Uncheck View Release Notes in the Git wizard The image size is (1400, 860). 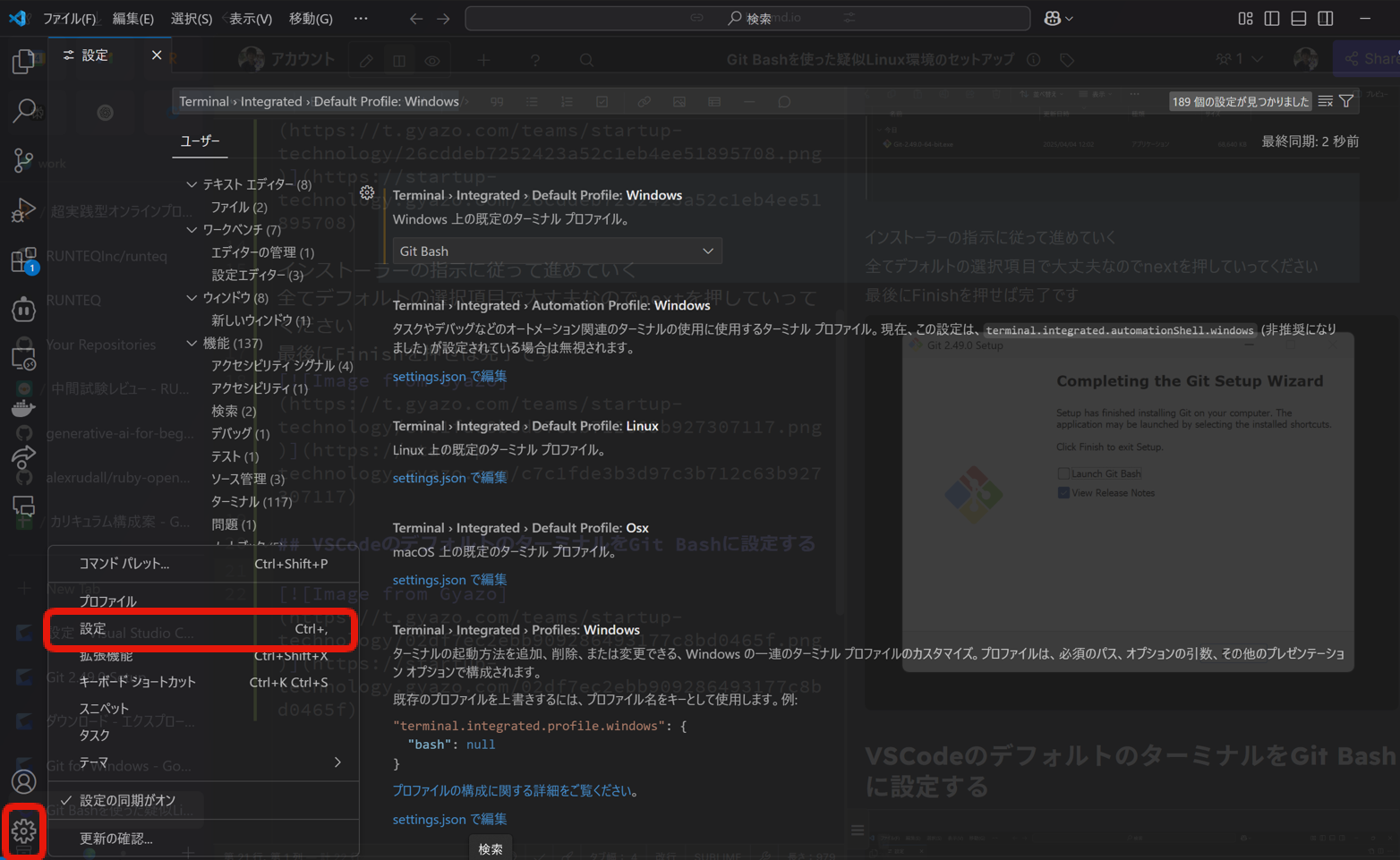coord(1063,492)
